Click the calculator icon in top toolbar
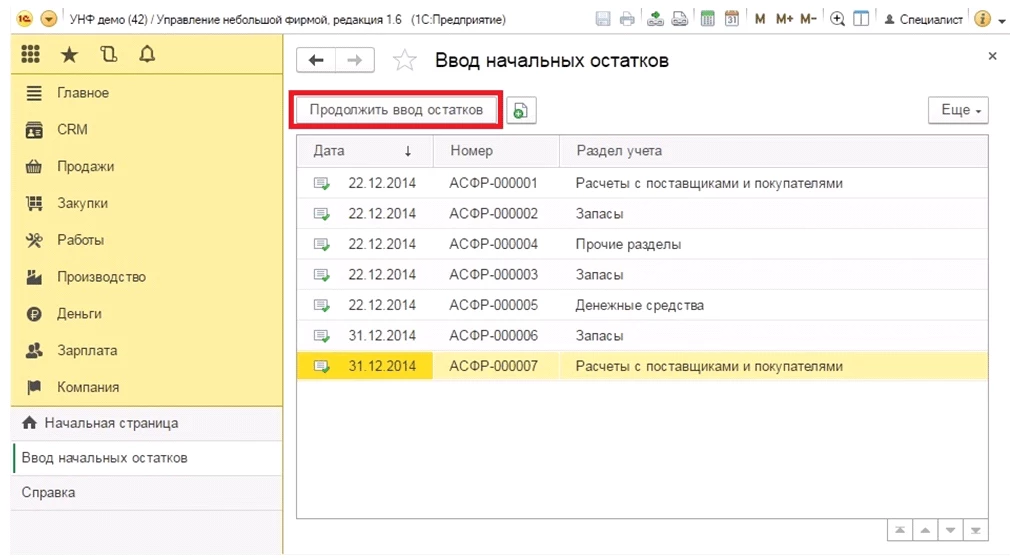This screenshot has height=558, width=1014. coord(707,19)
